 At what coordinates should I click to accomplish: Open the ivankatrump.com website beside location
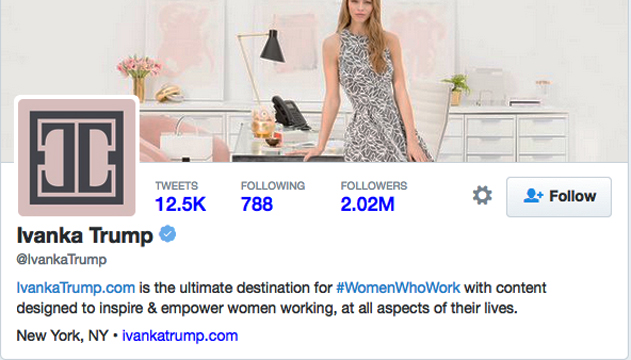[180, 335]
